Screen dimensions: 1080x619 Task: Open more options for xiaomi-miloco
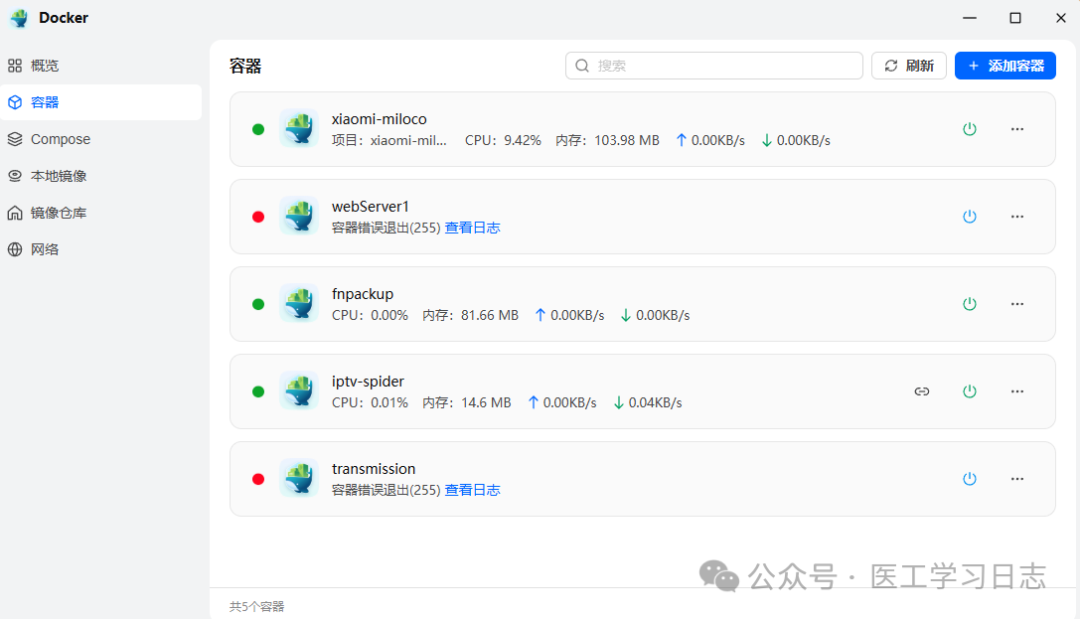1017,128
